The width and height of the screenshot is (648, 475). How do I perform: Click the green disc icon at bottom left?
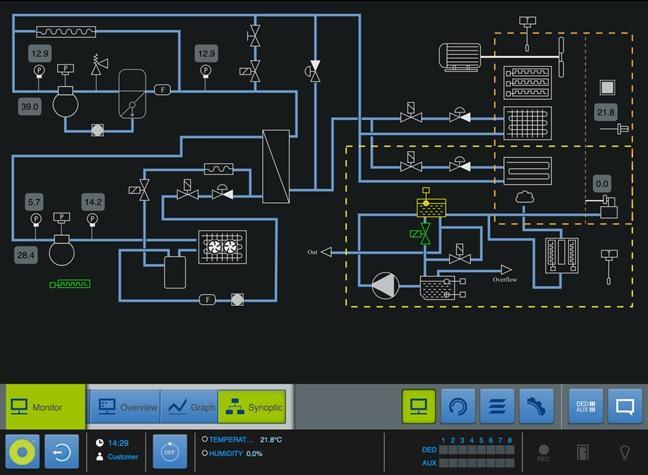coord(22,451)
